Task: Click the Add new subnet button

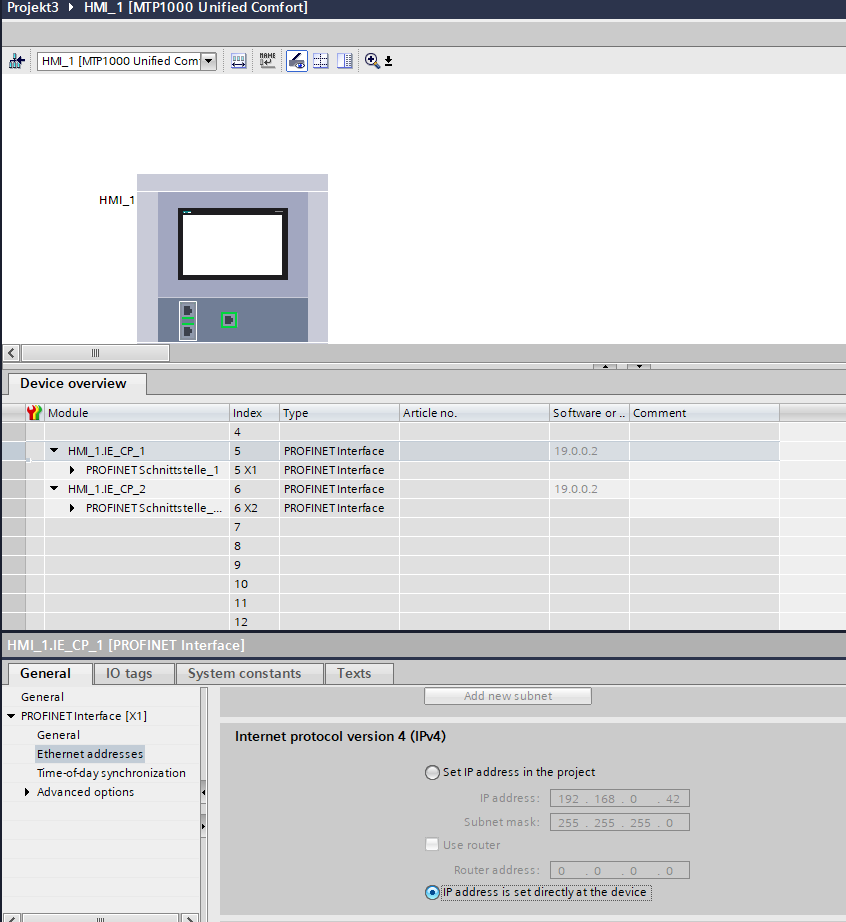Action: coord(507,696)
